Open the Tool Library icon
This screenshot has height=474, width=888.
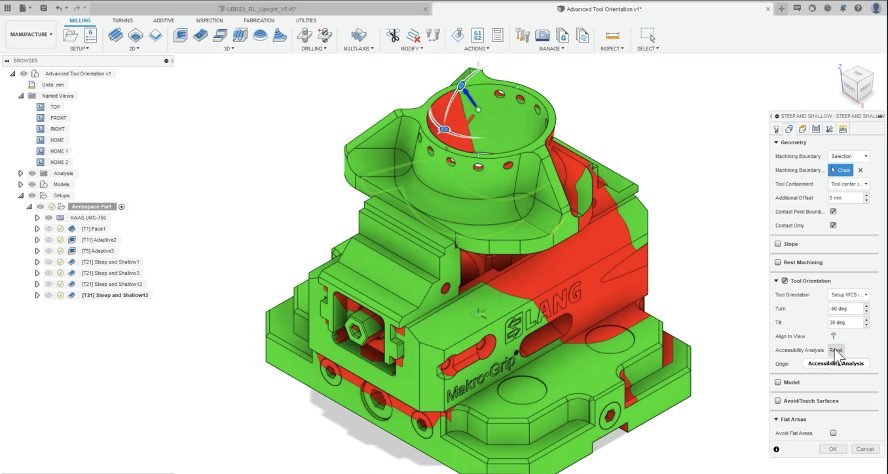(x=522, y=35)
